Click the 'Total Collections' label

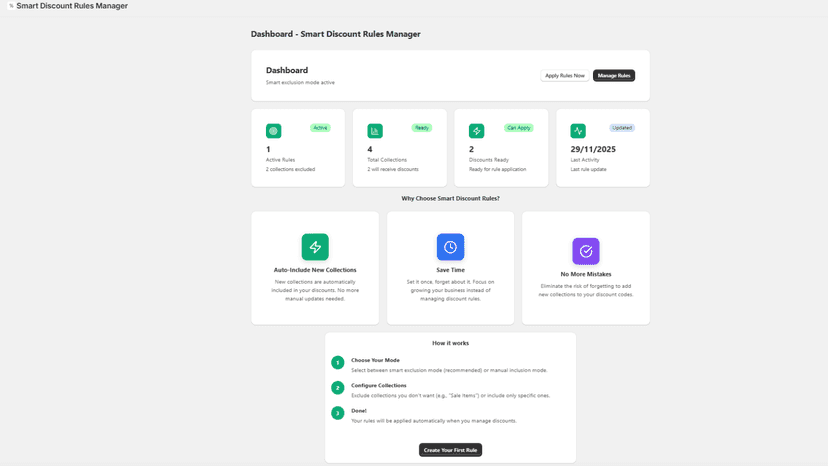387,160
